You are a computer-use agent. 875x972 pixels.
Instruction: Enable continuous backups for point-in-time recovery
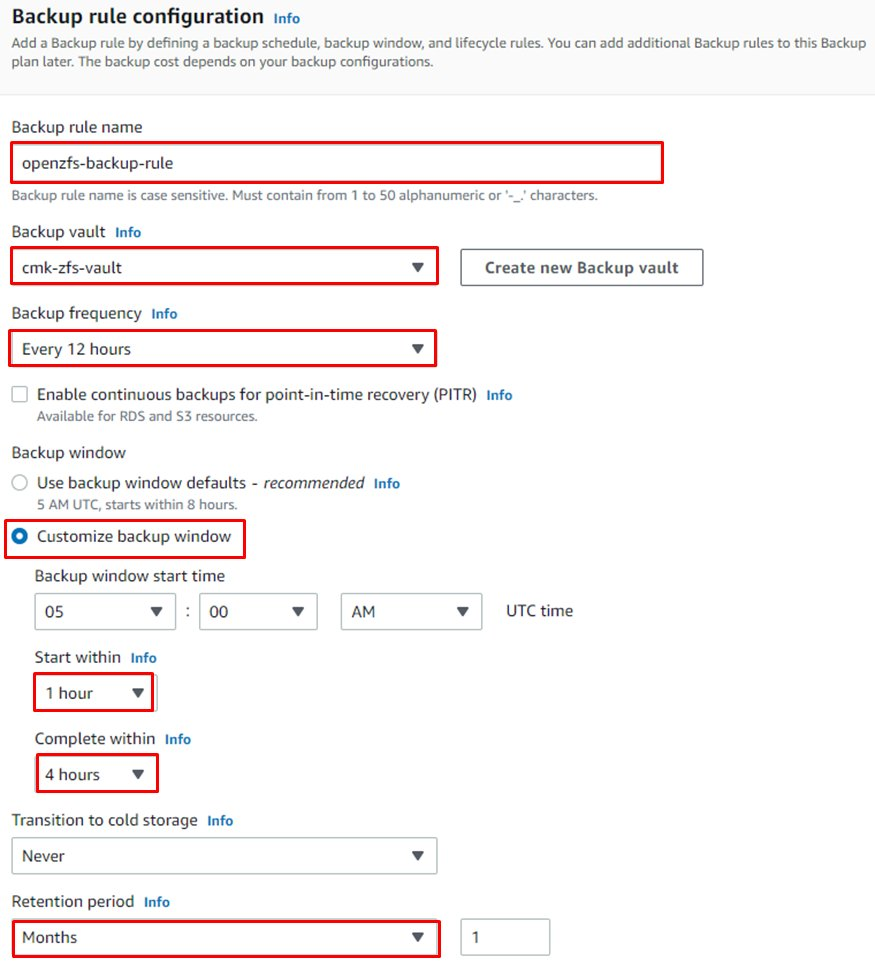coord(19,394)
